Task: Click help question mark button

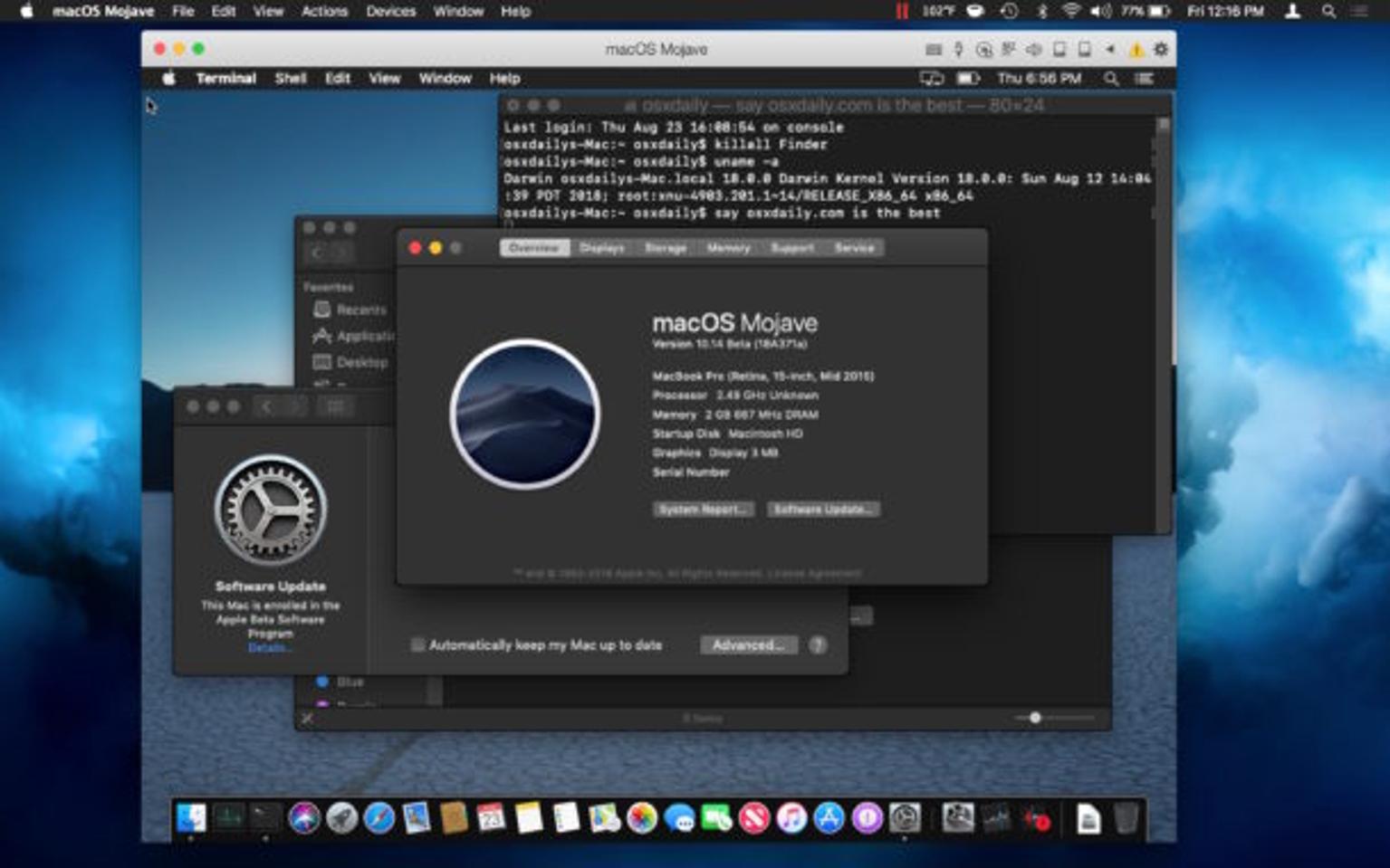Action: tap(818, 644)
